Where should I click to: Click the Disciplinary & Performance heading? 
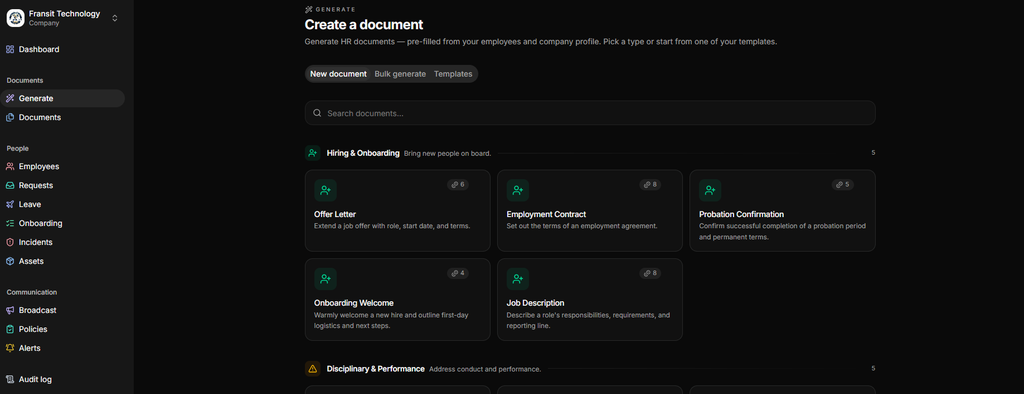click(376, 369)
